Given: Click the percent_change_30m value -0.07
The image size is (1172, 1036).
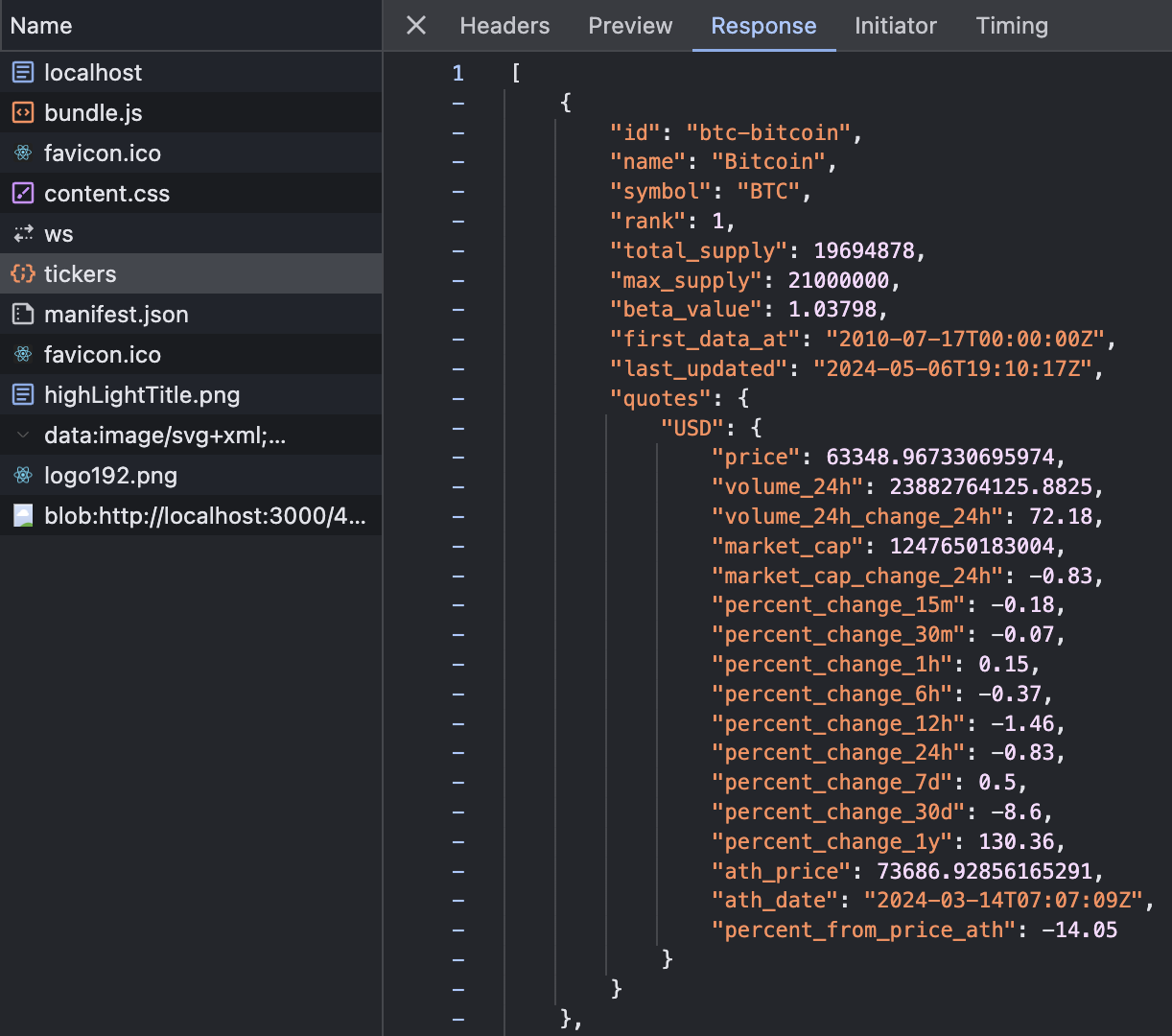Looking at the screenshot, I should coord(1022,635).
